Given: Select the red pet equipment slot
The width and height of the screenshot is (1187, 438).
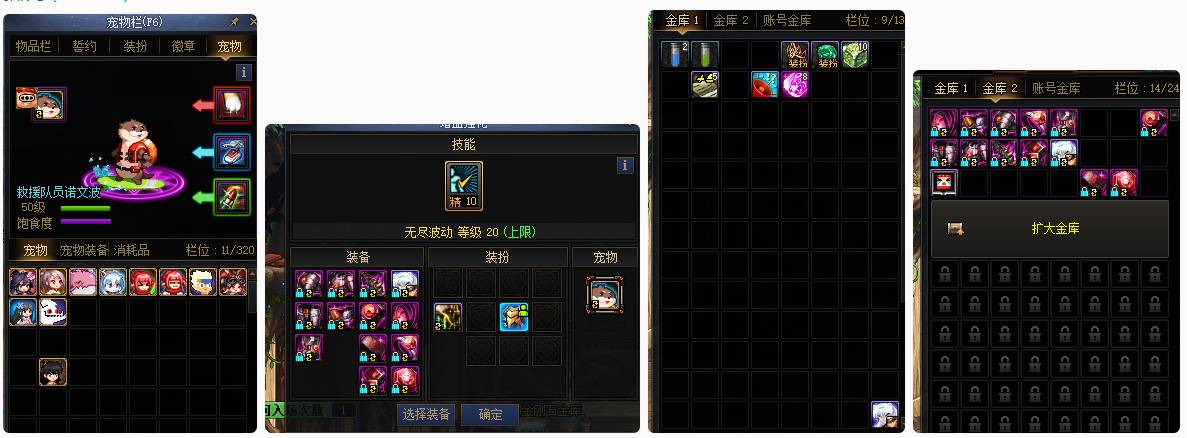Looking at the screenshot, I should (232, 105).
